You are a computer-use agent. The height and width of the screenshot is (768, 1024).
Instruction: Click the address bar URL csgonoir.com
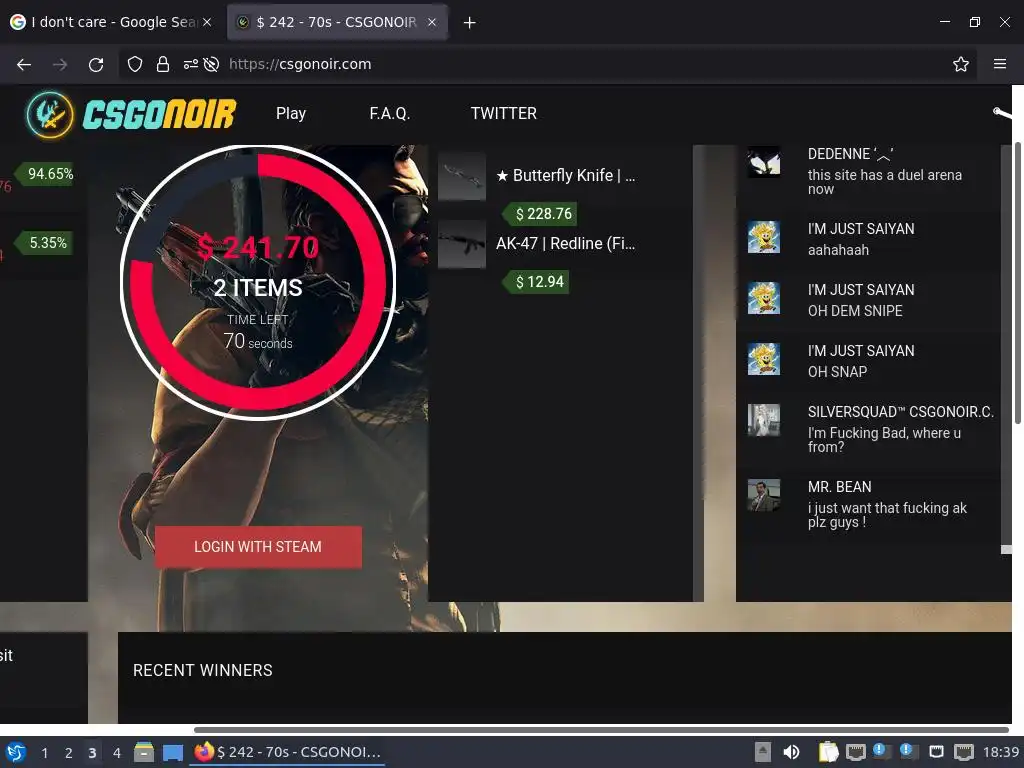click(300, 64)
